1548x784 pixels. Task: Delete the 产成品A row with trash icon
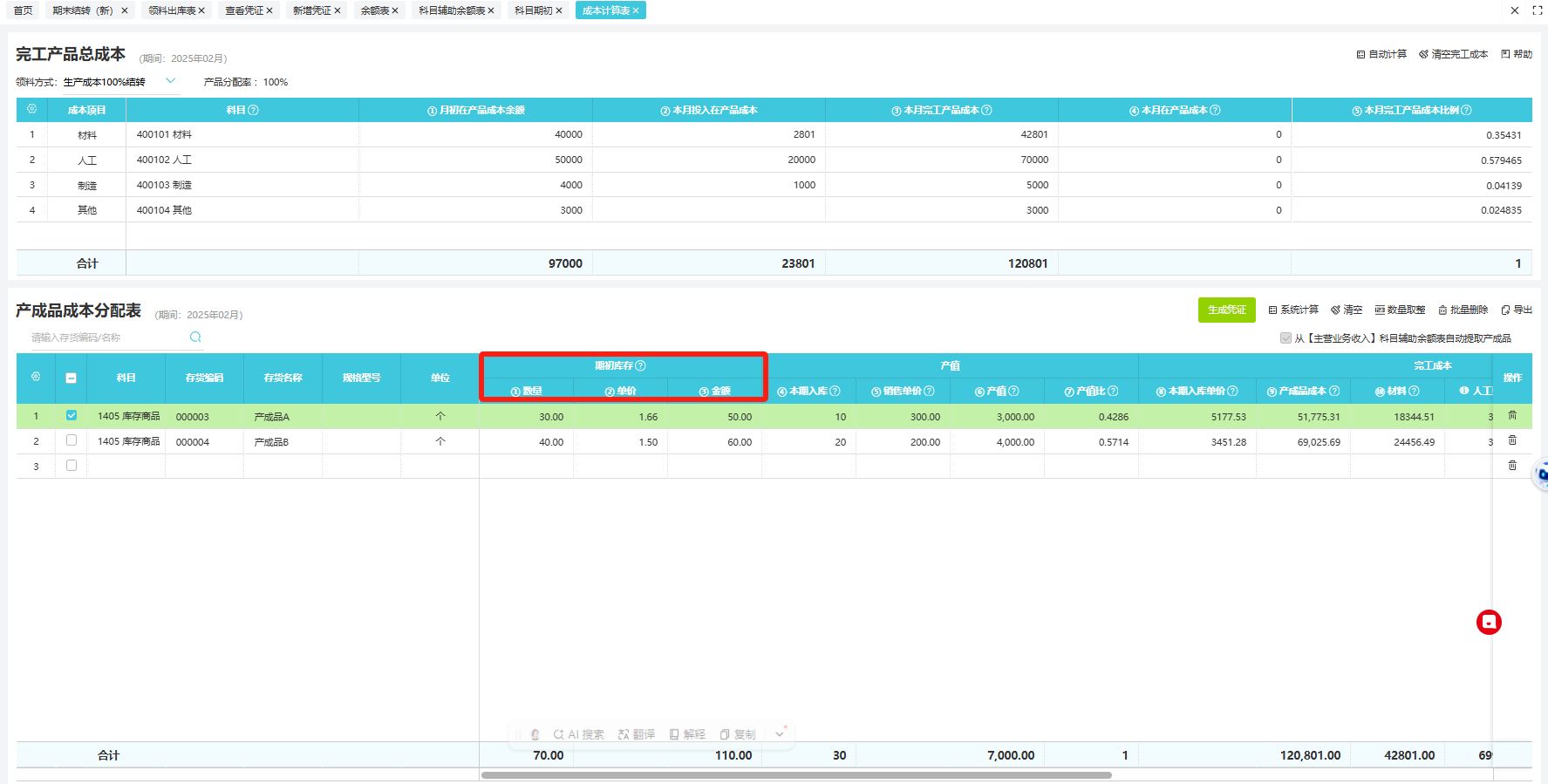coord(1512,416)
